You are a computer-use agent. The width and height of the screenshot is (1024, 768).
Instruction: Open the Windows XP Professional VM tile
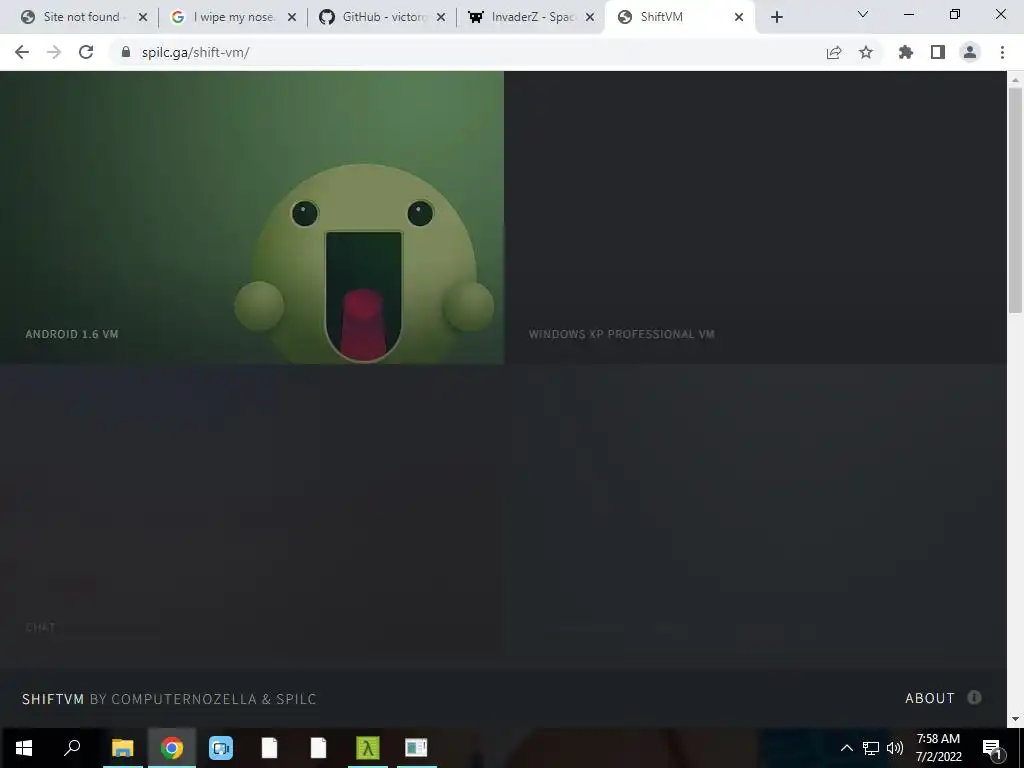pyautogui.click(x=755, y=217)
